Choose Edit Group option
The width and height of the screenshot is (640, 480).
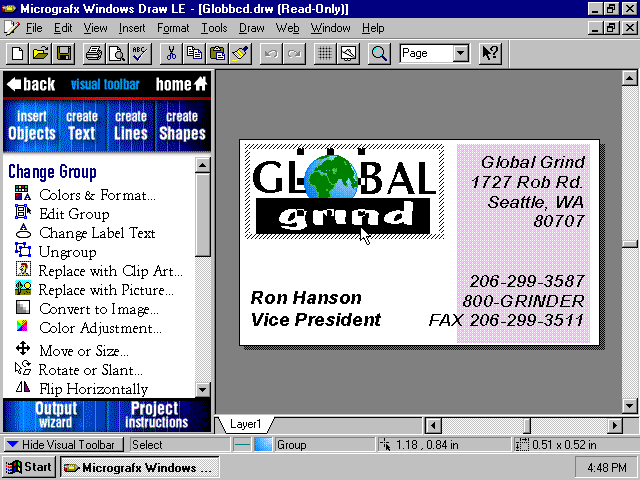(x=62, y=214)
